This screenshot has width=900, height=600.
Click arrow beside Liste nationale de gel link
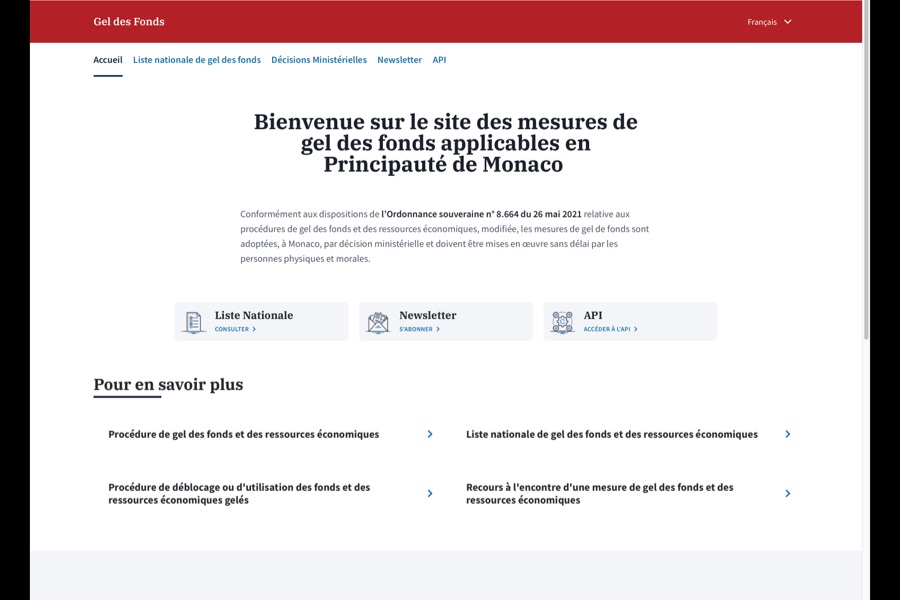tap(788, 434)
